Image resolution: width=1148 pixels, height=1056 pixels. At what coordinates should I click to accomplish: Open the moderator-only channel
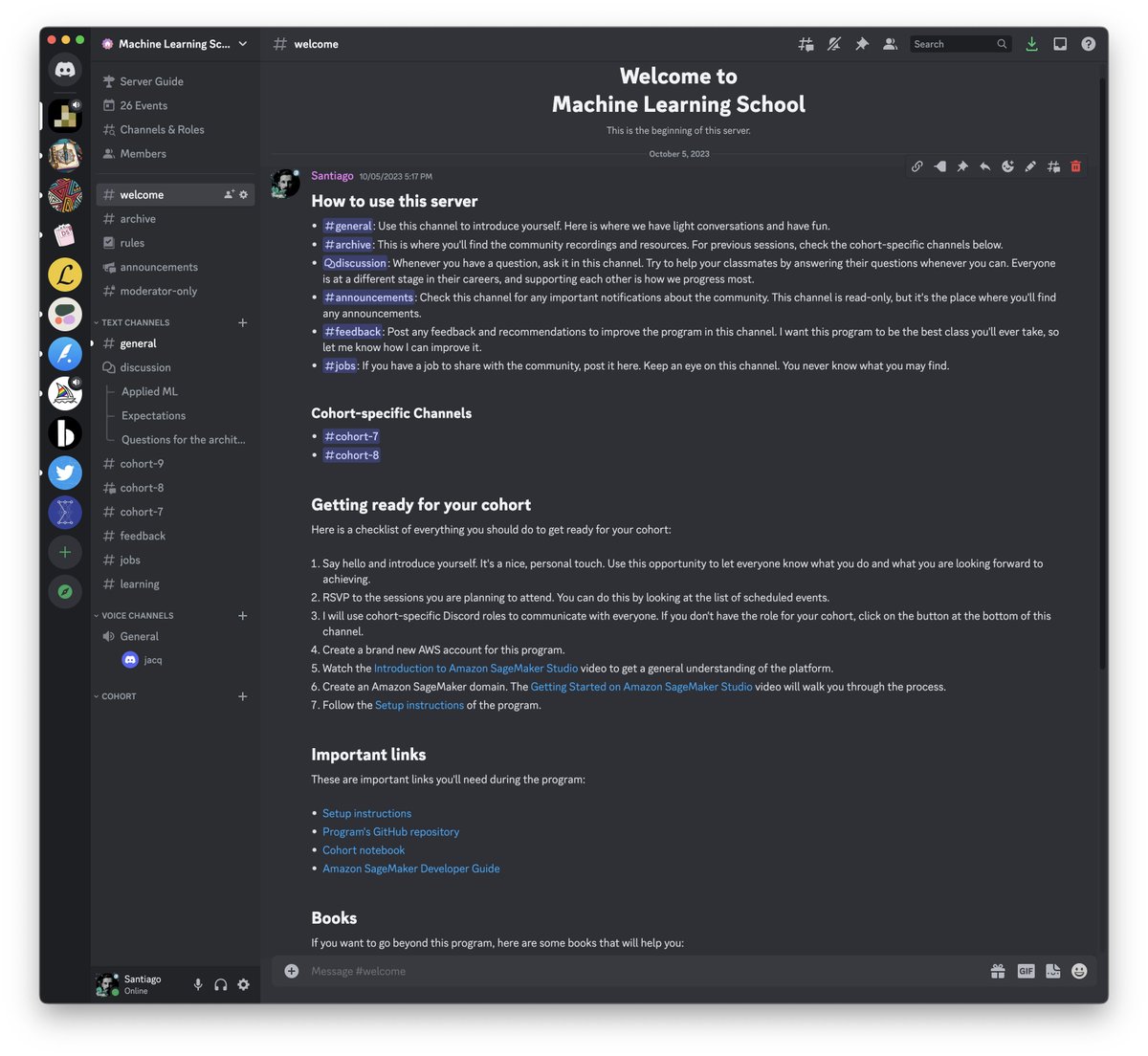tap(175, 291)
